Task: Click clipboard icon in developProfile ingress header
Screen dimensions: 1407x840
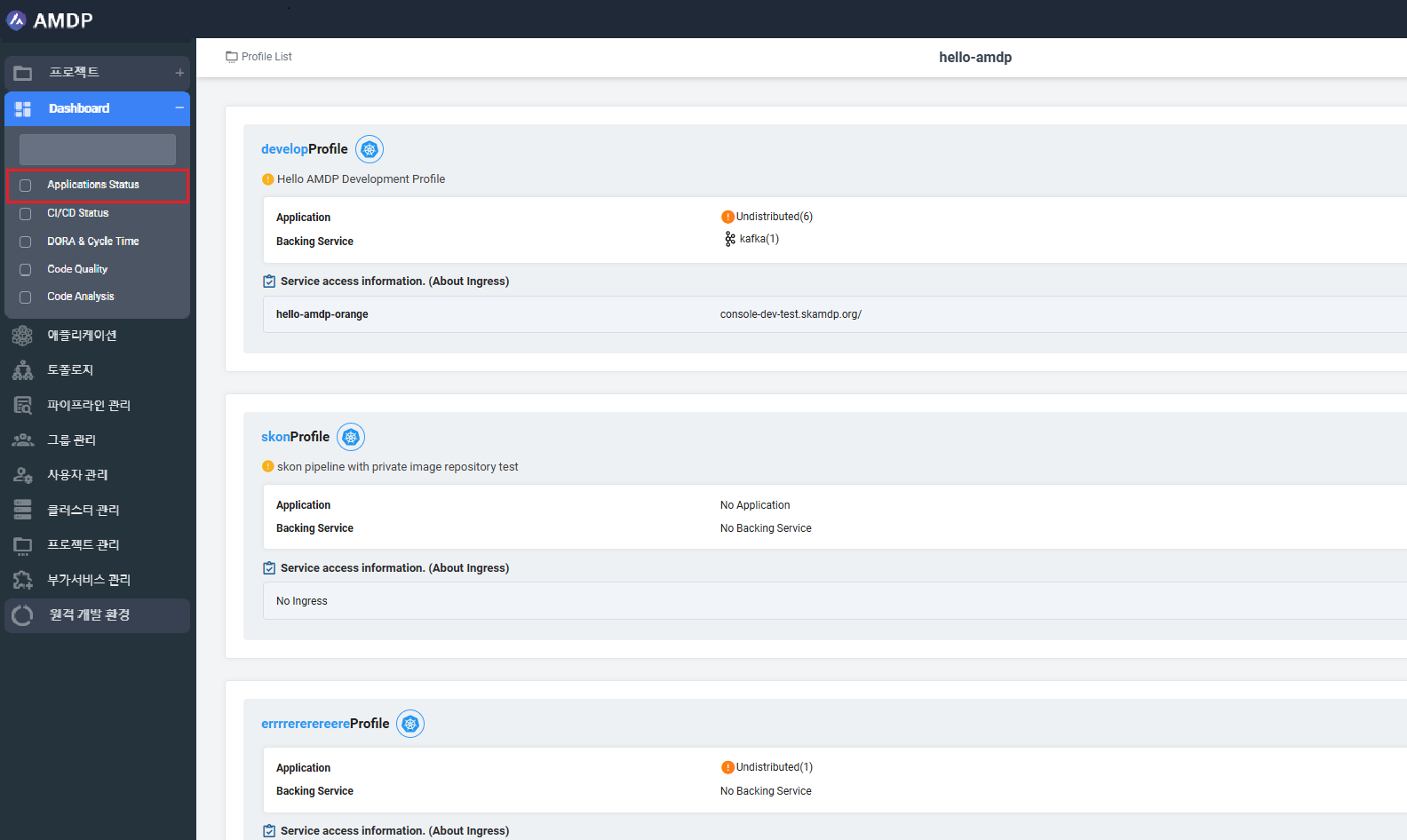Action: click(x=269, y=281)
